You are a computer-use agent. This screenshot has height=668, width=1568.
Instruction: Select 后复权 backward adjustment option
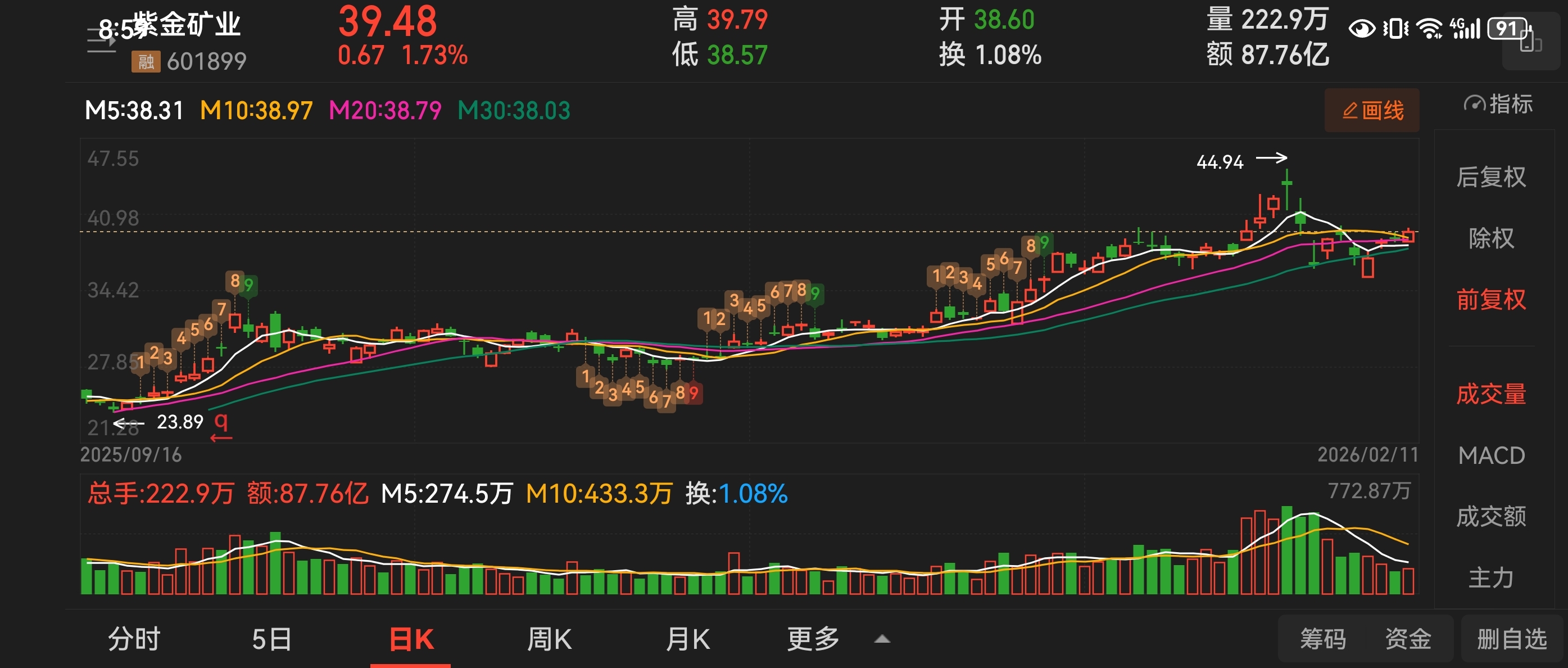coord(1490,177)
